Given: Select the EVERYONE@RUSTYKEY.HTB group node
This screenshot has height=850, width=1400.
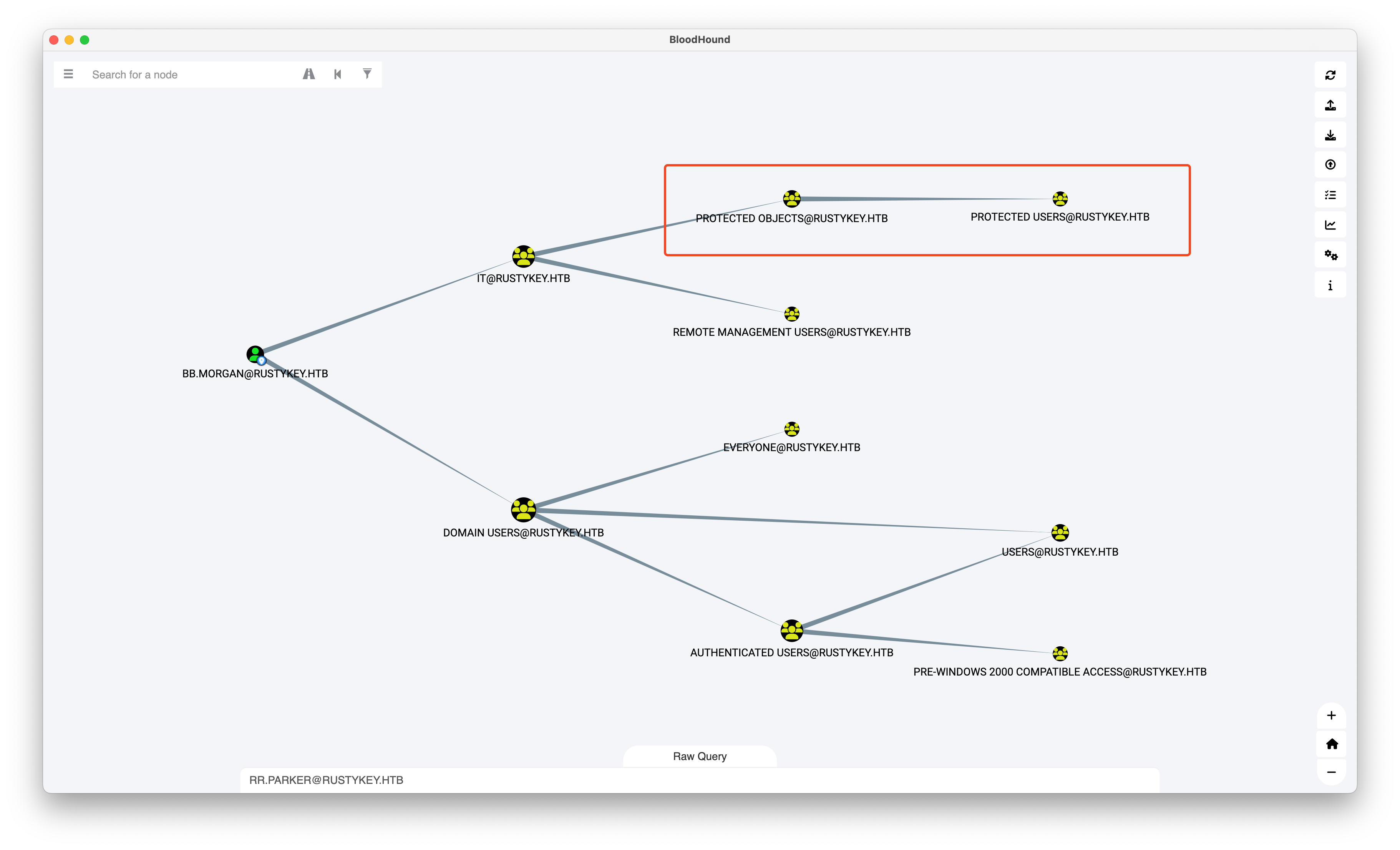Looking at the screenshot, I should pyautogui.click(x=791, y=428).
